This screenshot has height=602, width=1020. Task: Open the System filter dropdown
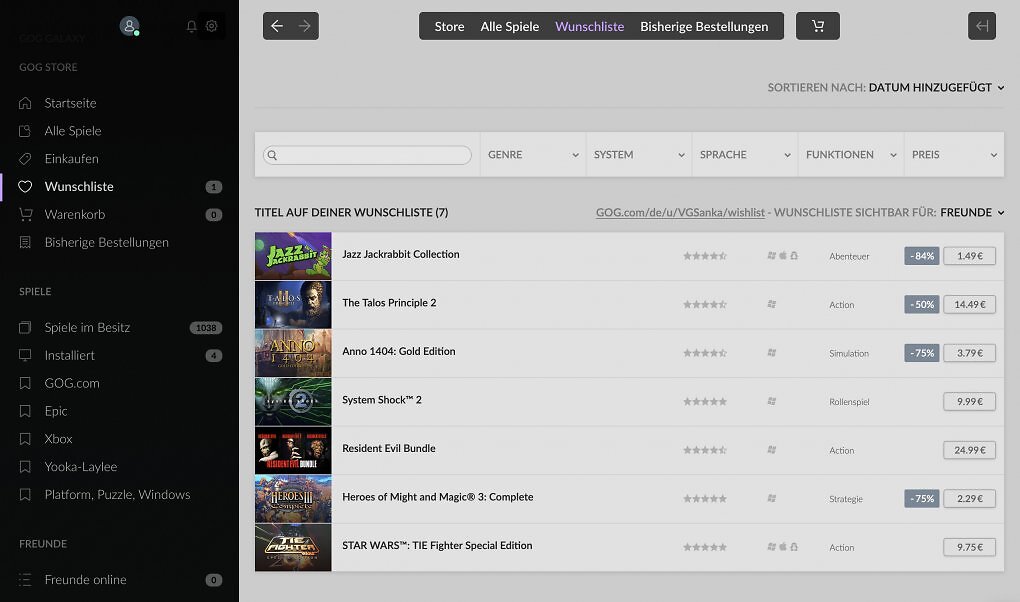[x=639, y=155]
